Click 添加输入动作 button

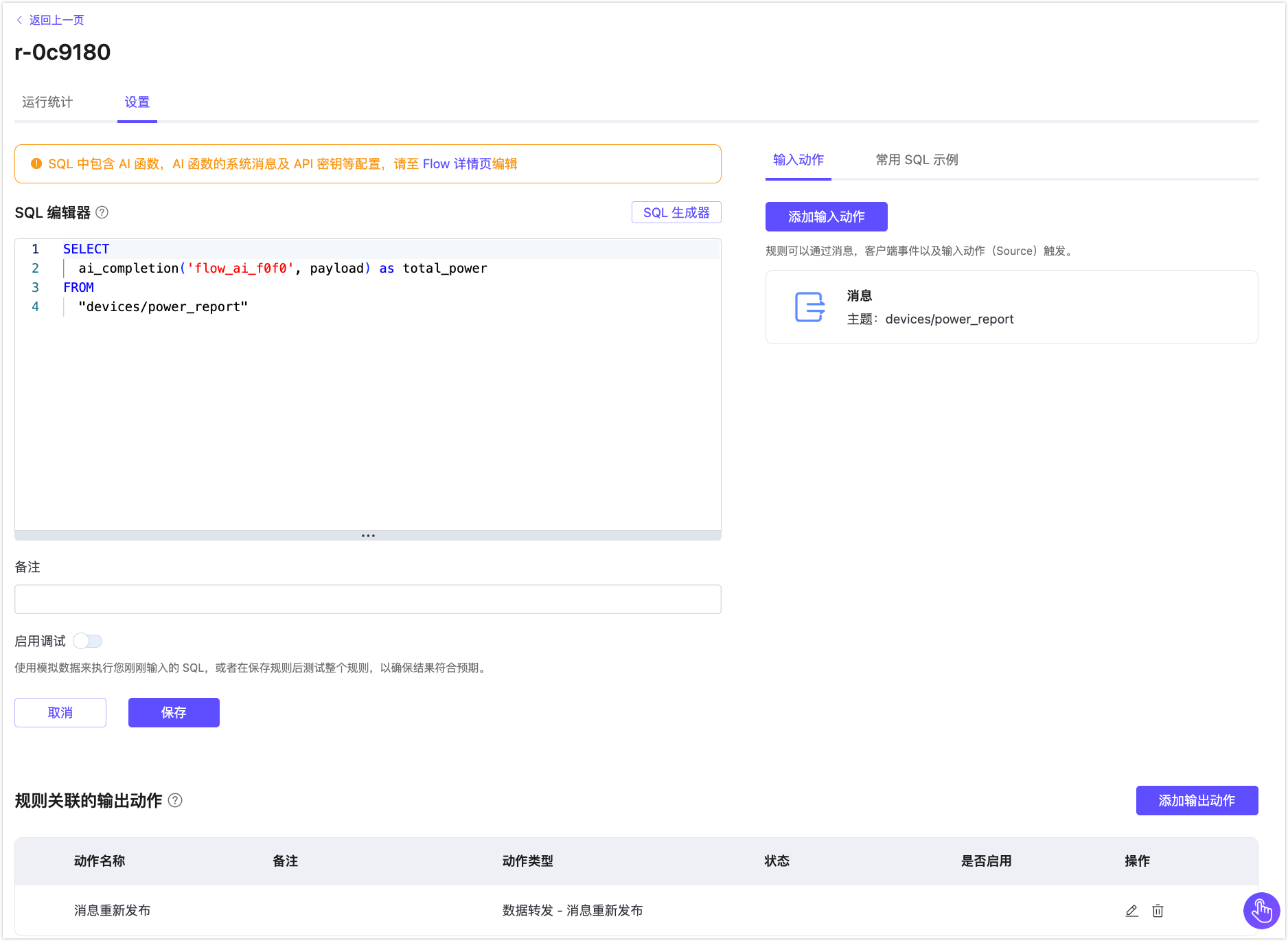(826, 217)
